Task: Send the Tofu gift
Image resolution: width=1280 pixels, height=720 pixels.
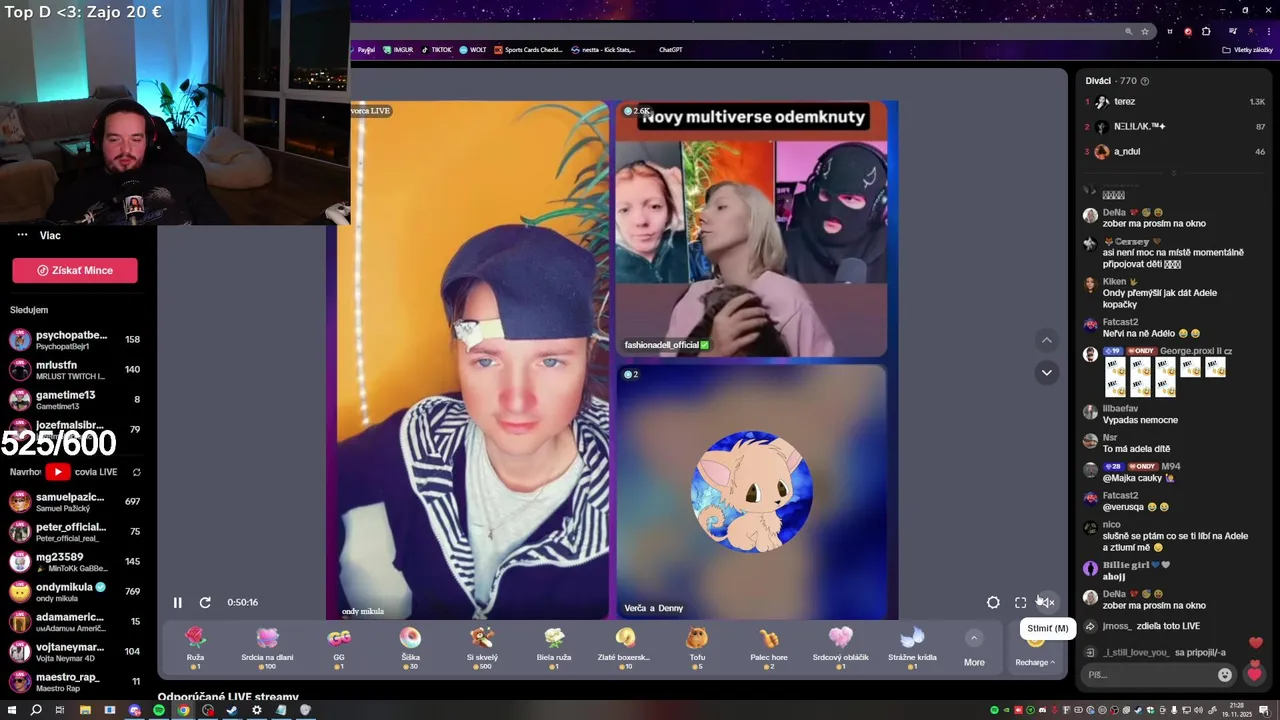Action: point(697,647)
